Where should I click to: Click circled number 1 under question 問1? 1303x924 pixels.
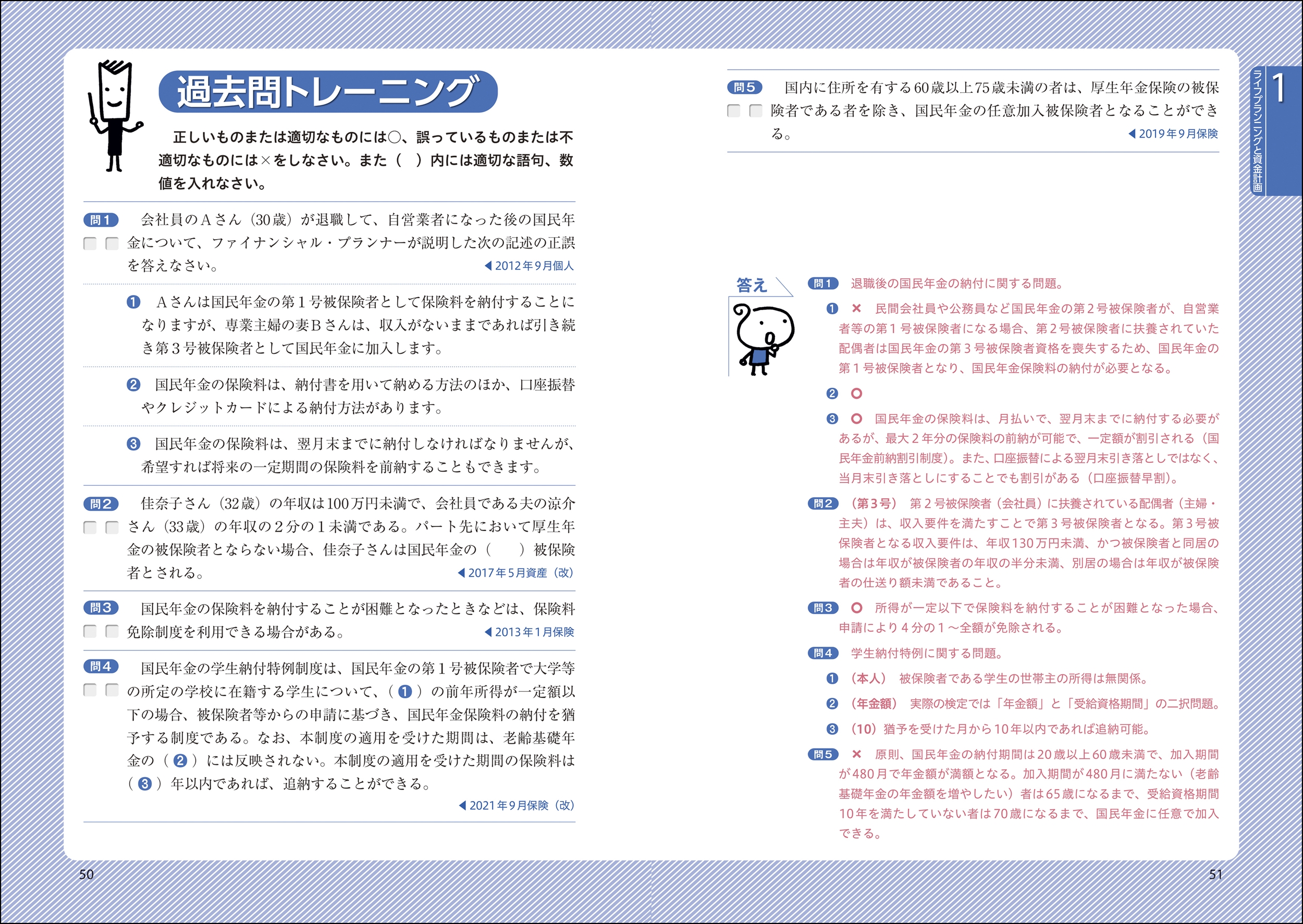tap(133, 302)
